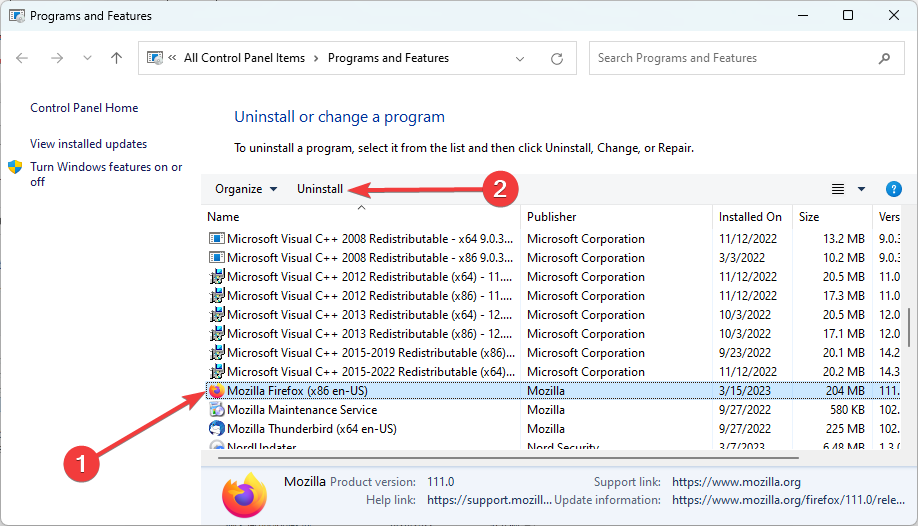Image resolution: width=918 pixels, height=526 pixels.
Task: Click the vertical scrollbar of the list
Action: click(909, 328)
